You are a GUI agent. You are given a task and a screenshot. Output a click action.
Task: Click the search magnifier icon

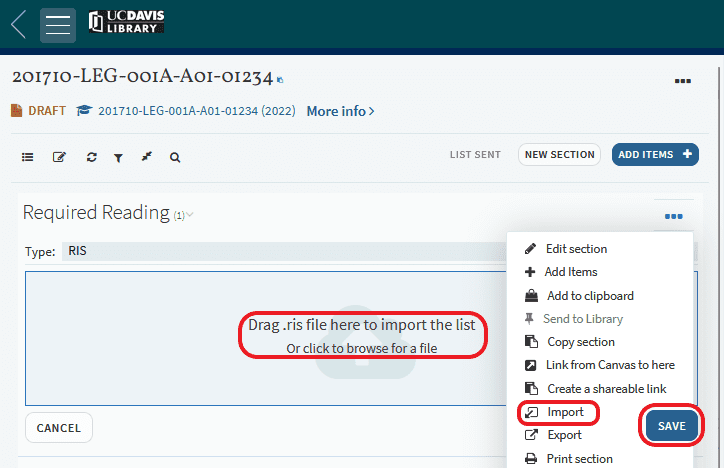(x=175, y=157)
